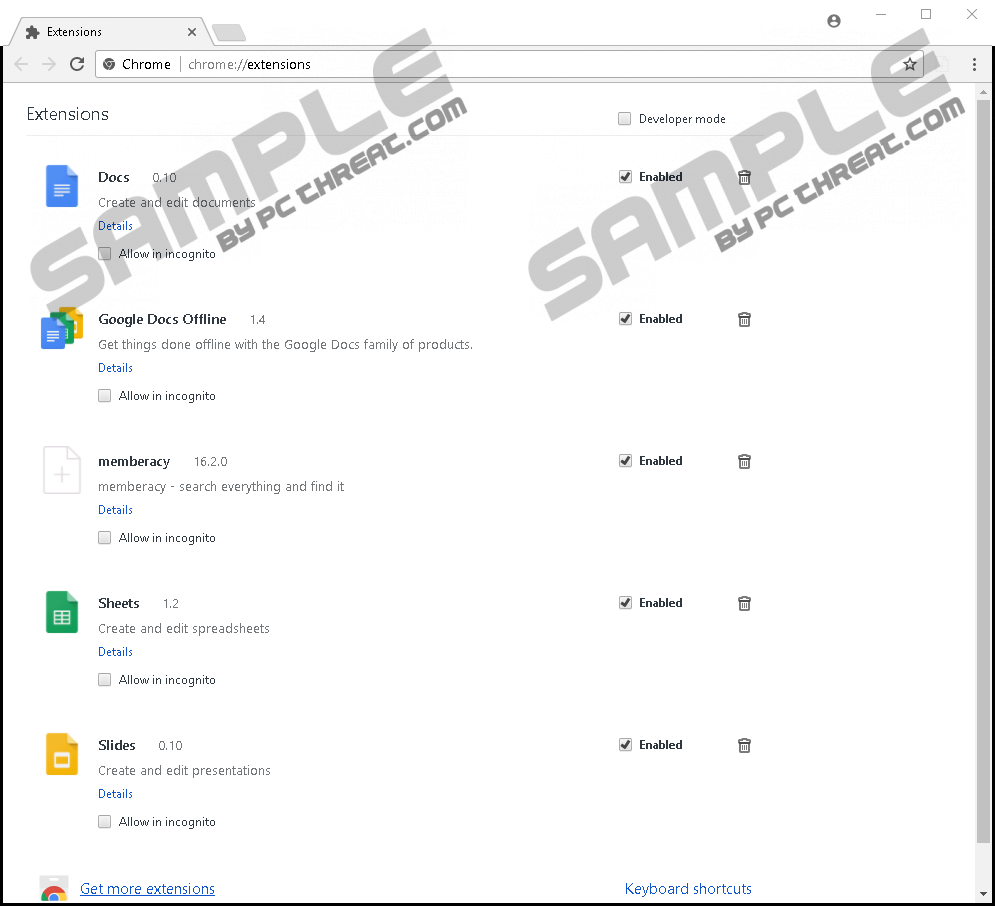Open Keyboard shortcuts link
The height and width of the screenshot is (906, 995).
[x=688, y=889]
